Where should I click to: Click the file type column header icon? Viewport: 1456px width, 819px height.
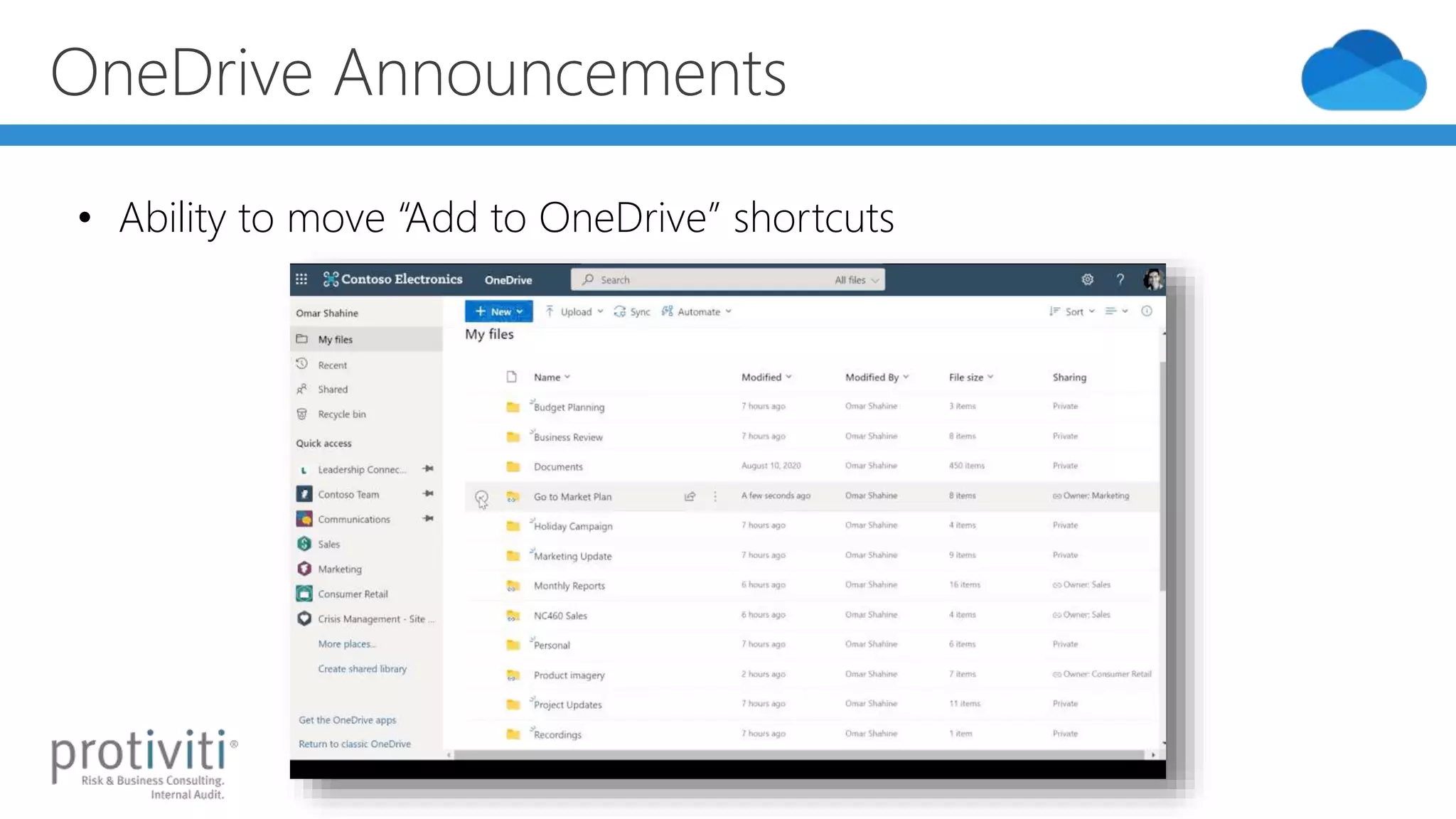click(x=511, y=377)
